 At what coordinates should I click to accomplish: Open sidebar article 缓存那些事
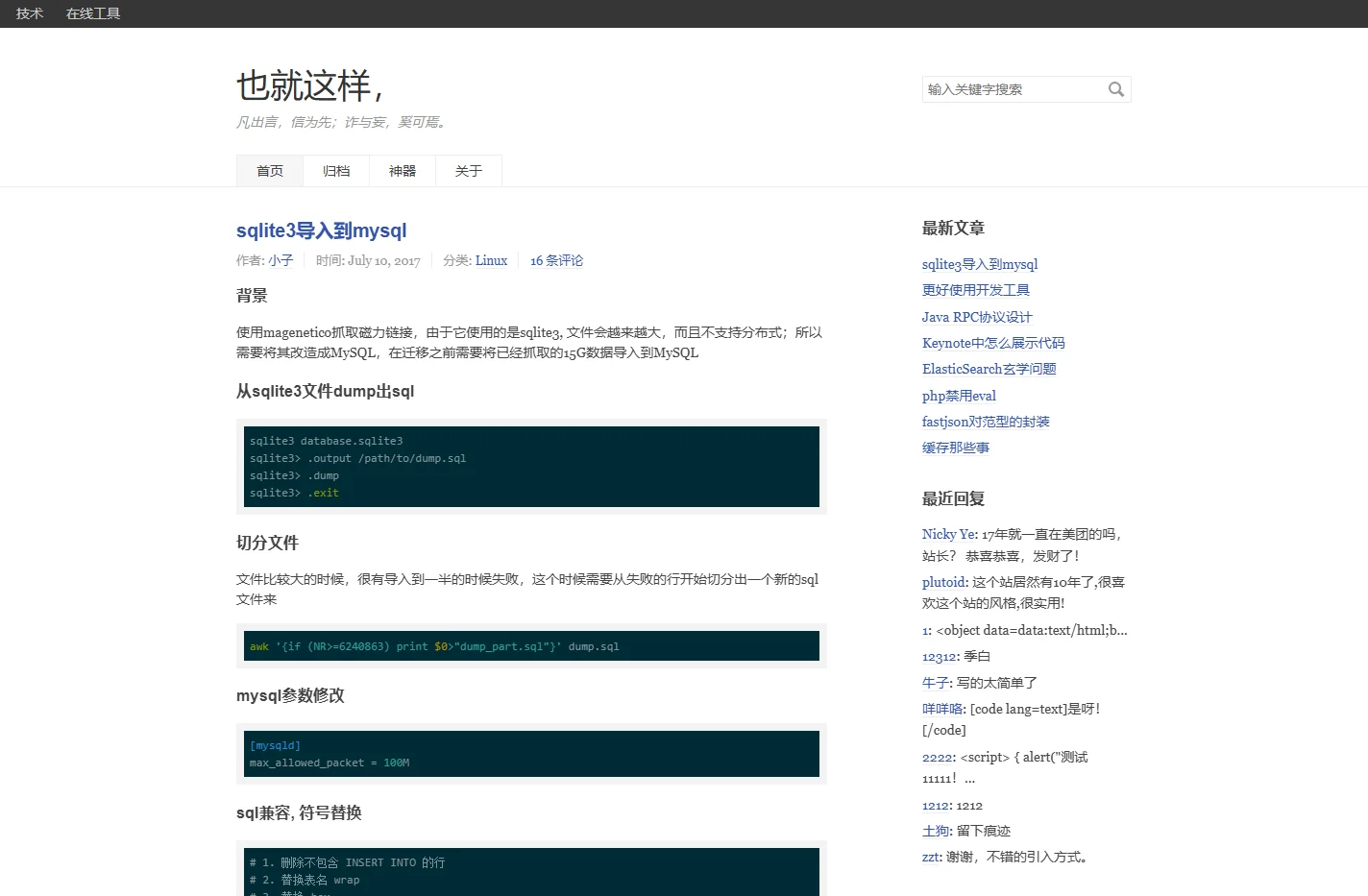[956, 448]
